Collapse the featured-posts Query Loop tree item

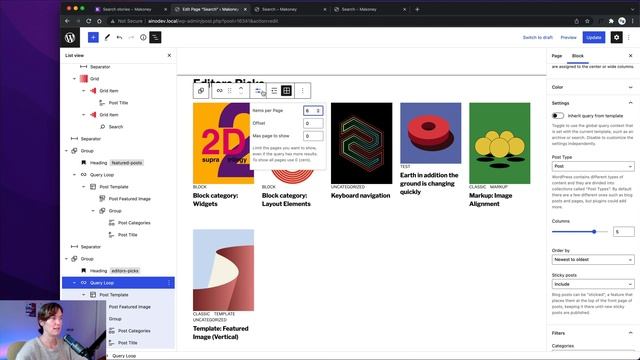[74, 175]
